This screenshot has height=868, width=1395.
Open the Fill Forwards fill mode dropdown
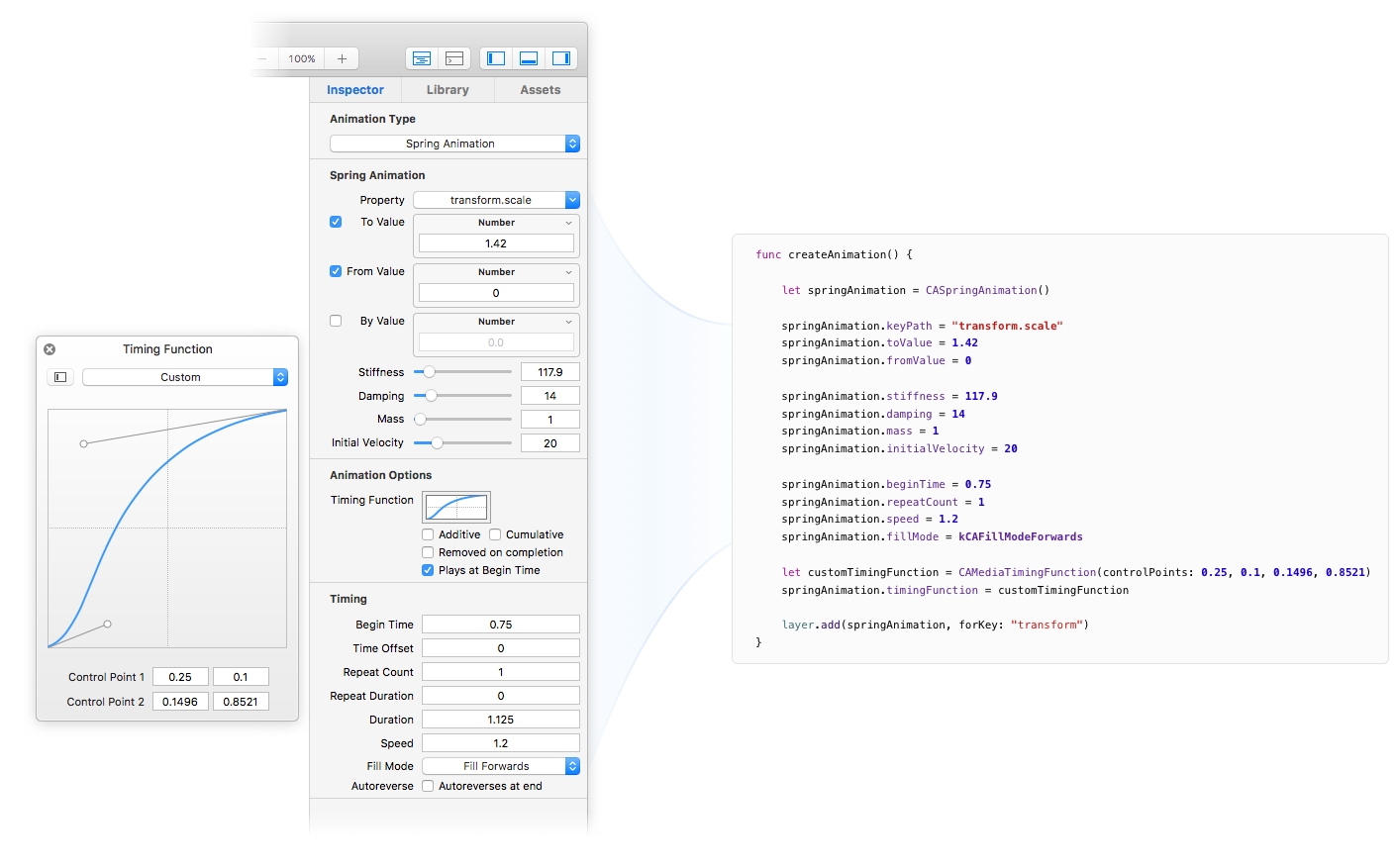point(500,765)
